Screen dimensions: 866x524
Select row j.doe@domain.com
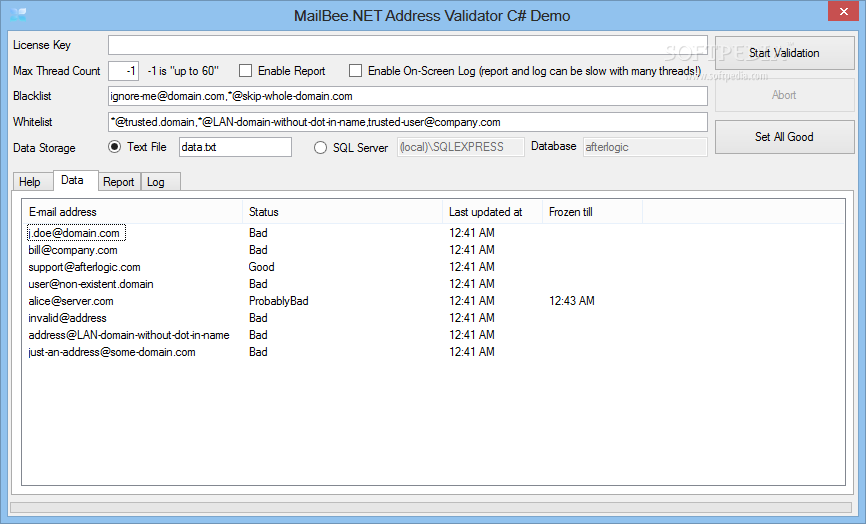[74, 233]
